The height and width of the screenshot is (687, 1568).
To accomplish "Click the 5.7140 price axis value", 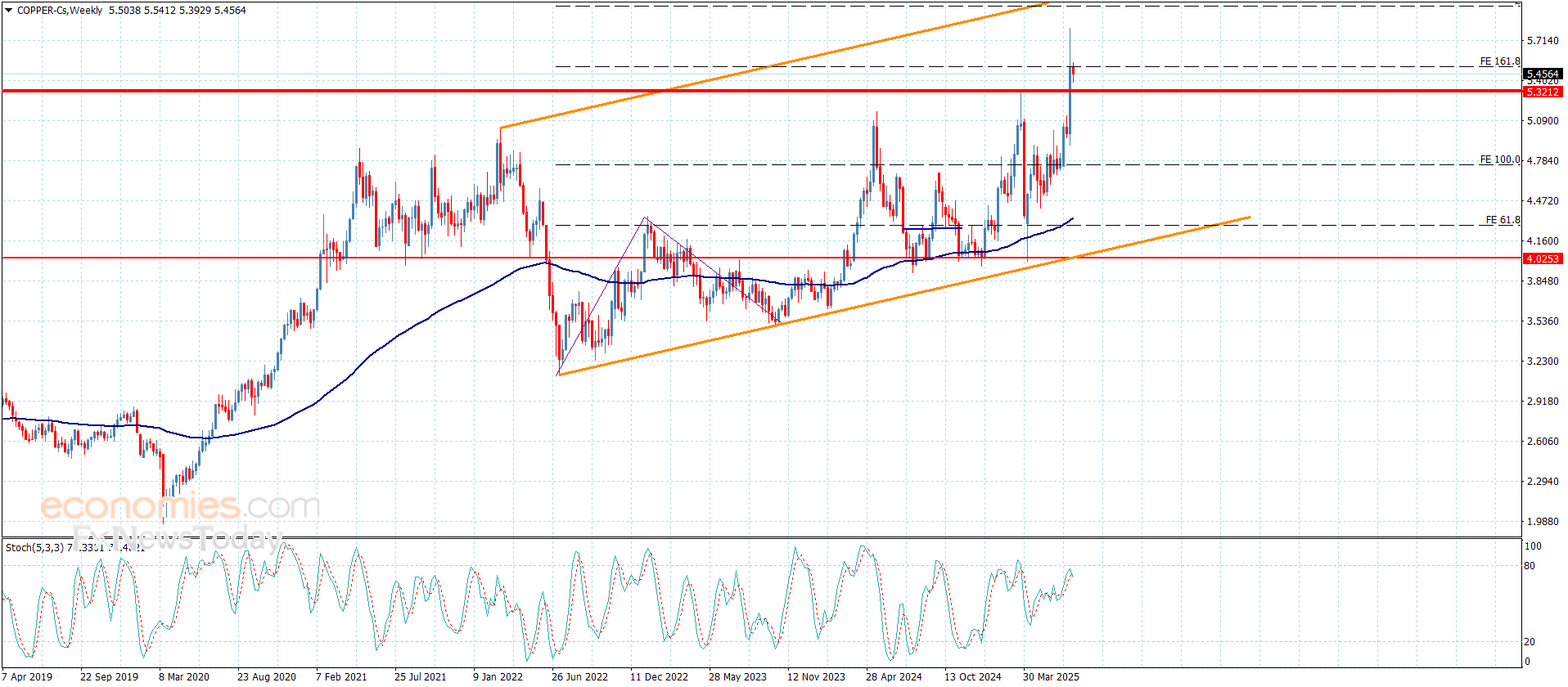I will click(x=1543, y=40).
